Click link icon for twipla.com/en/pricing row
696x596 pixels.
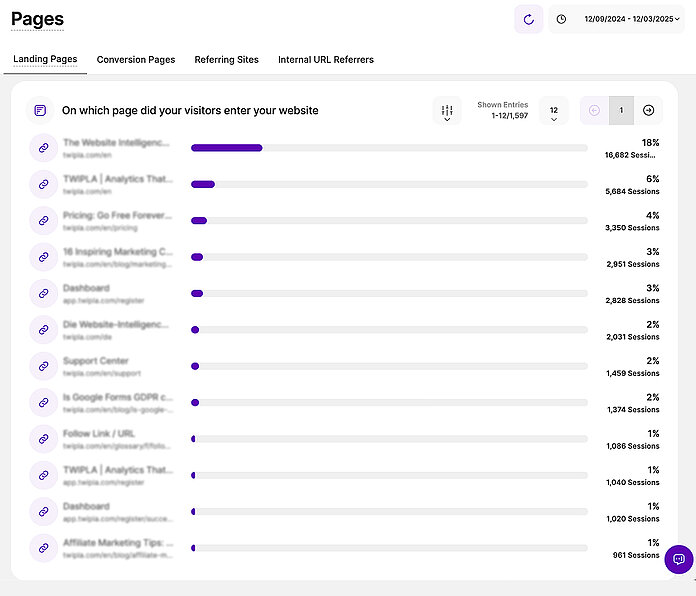[43, 220]
